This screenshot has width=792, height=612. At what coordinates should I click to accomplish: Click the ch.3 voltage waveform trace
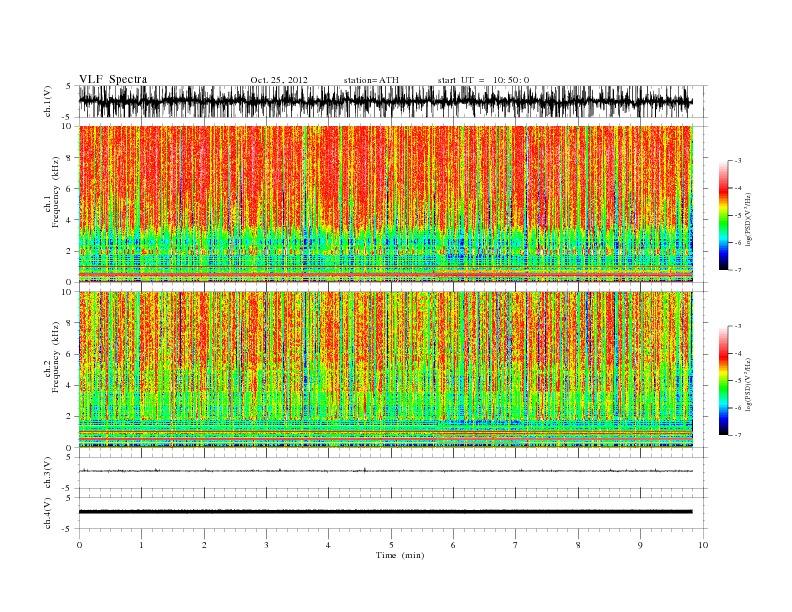[385, 471]
